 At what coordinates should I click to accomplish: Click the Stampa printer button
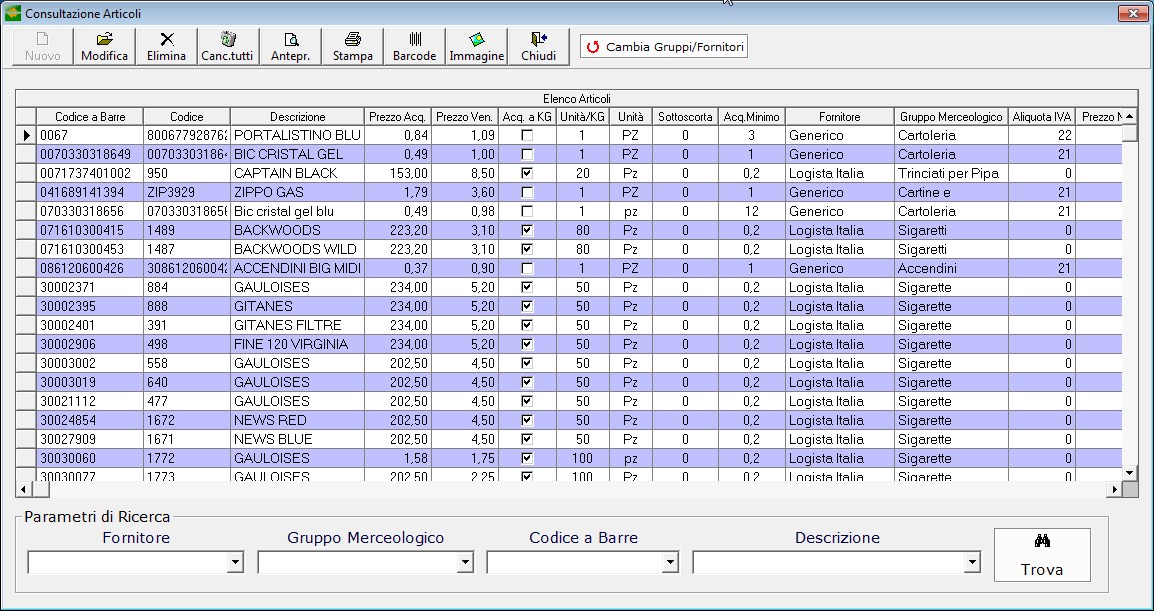353,47
